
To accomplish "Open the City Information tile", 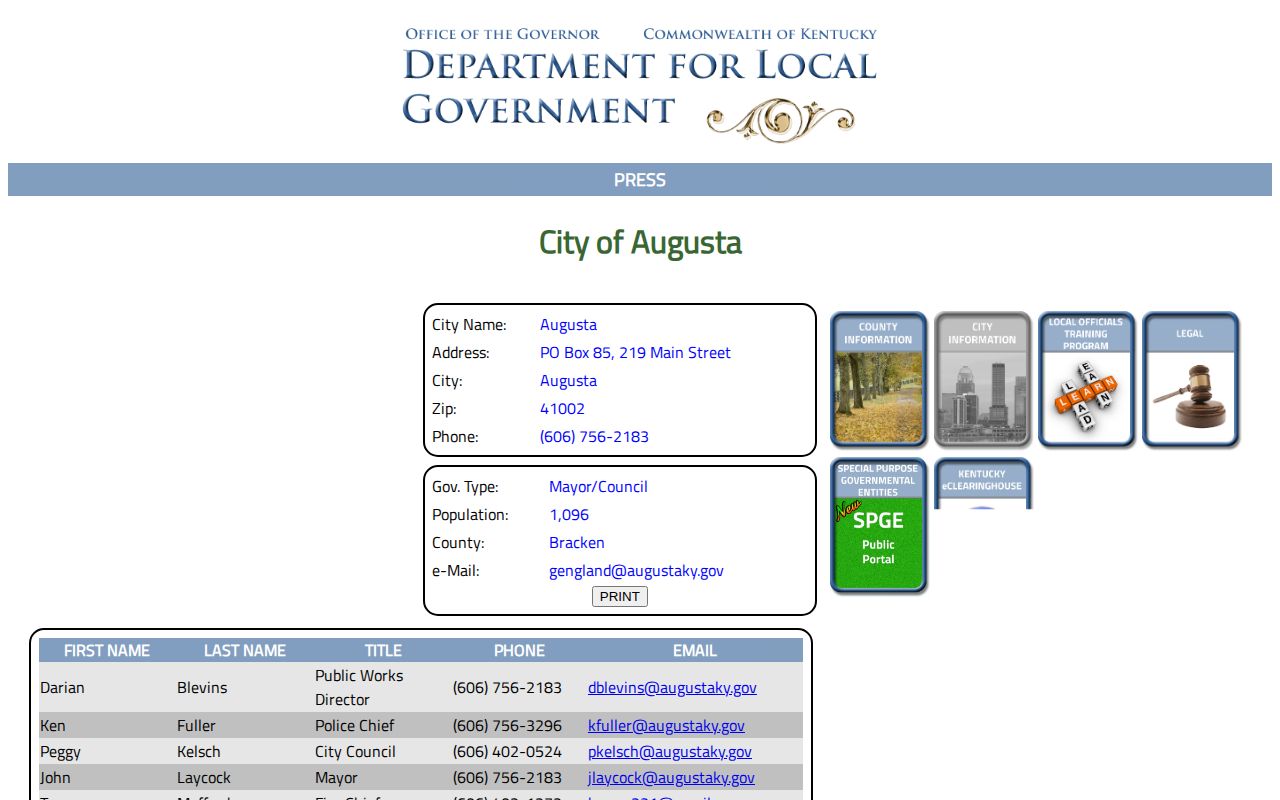I will click(982, 379).
